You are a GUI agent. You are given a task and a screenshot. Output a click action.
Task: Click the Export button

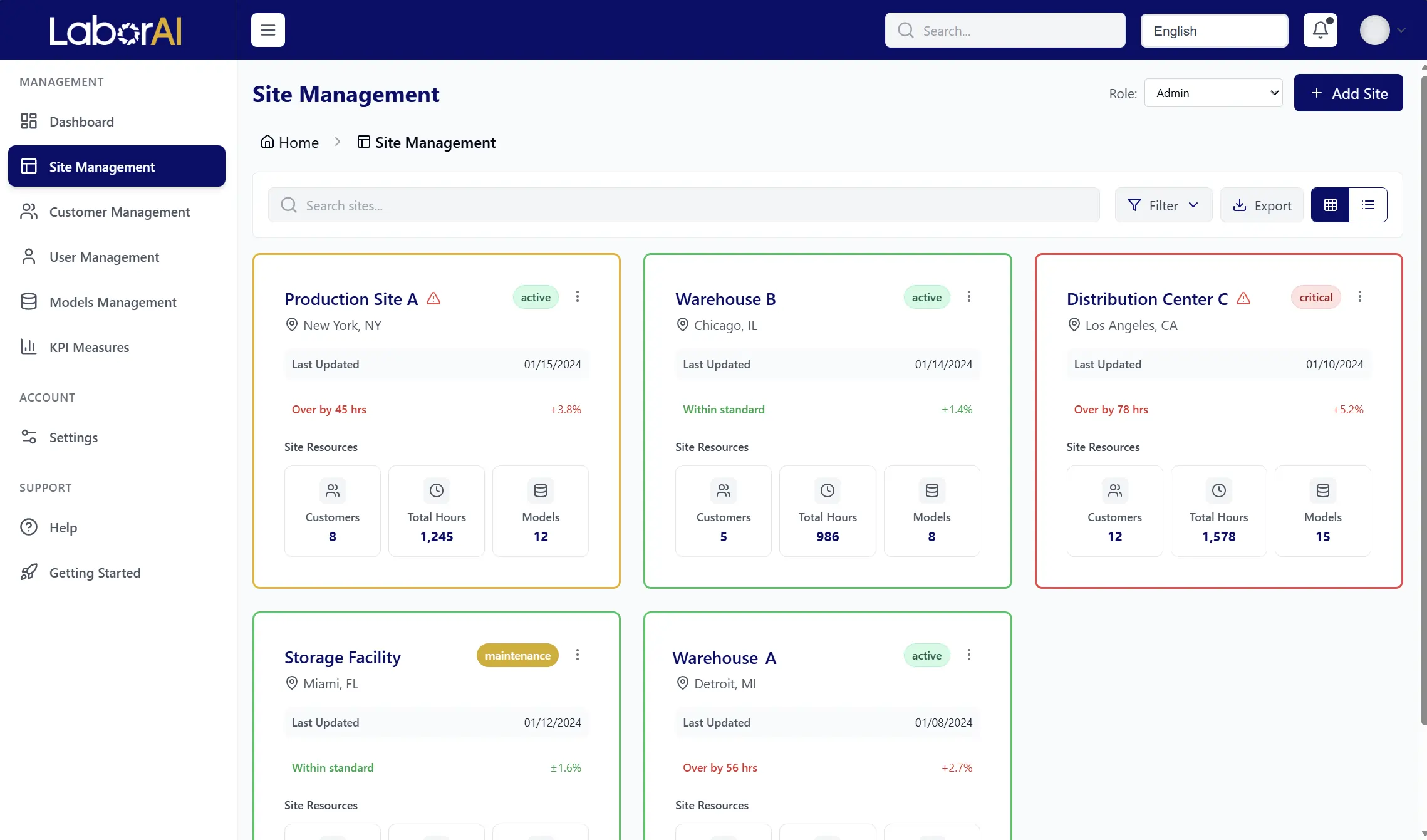coord(1262,205)
